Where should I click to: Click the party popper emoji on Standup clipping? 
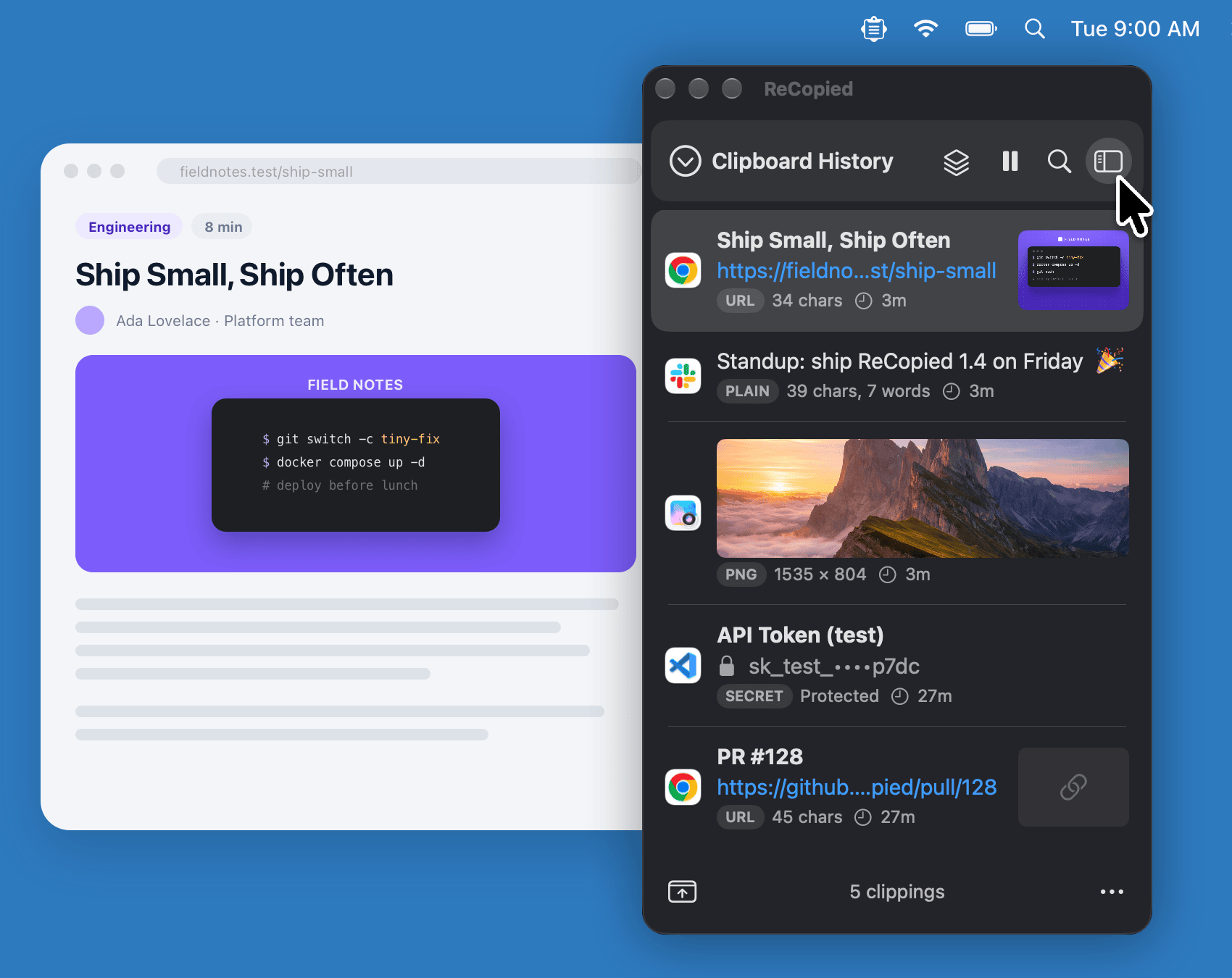pyautogui.click(x=1110, y=361)
